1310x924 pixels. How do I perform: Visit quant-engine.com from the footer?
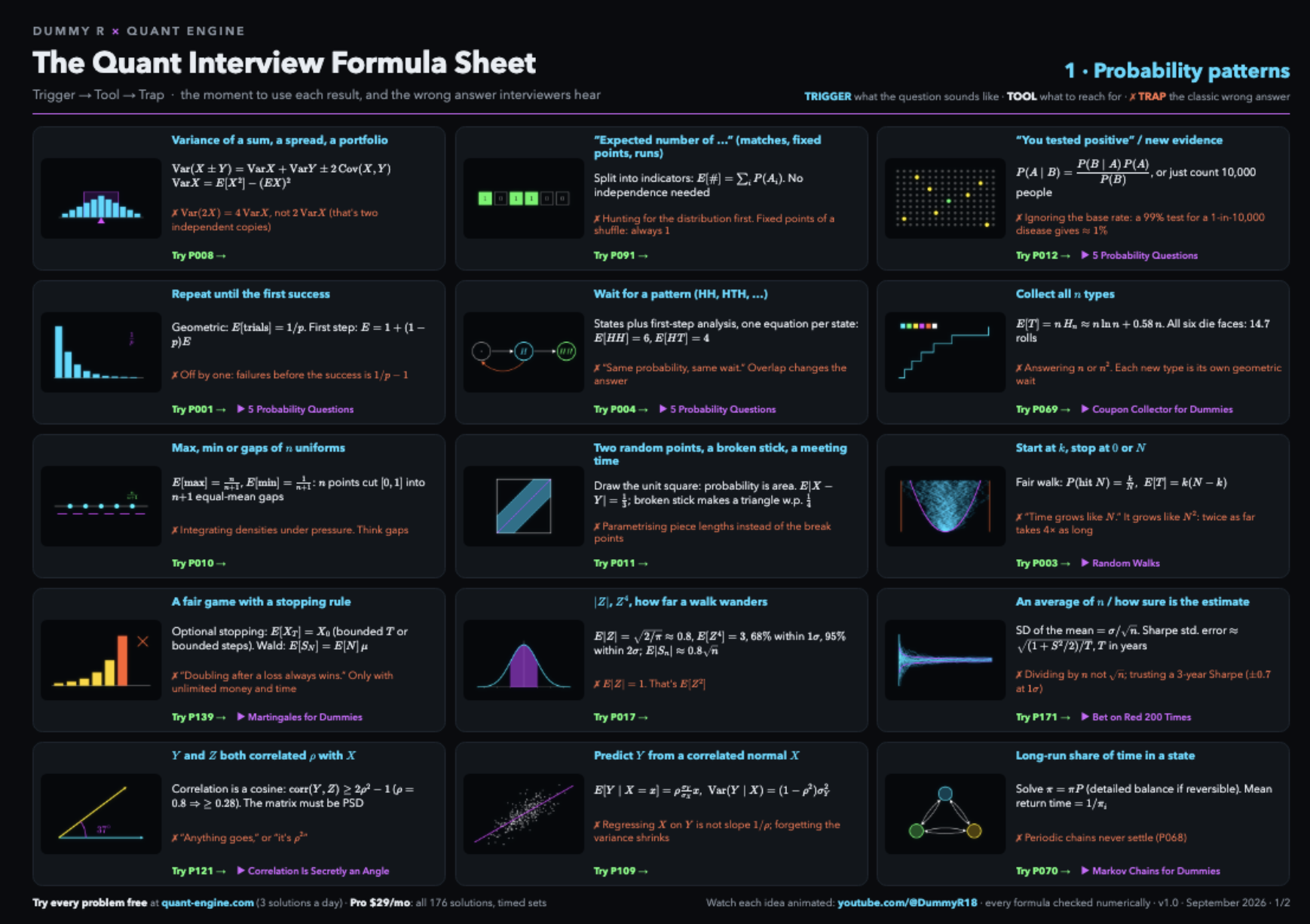tap(207, 902)
